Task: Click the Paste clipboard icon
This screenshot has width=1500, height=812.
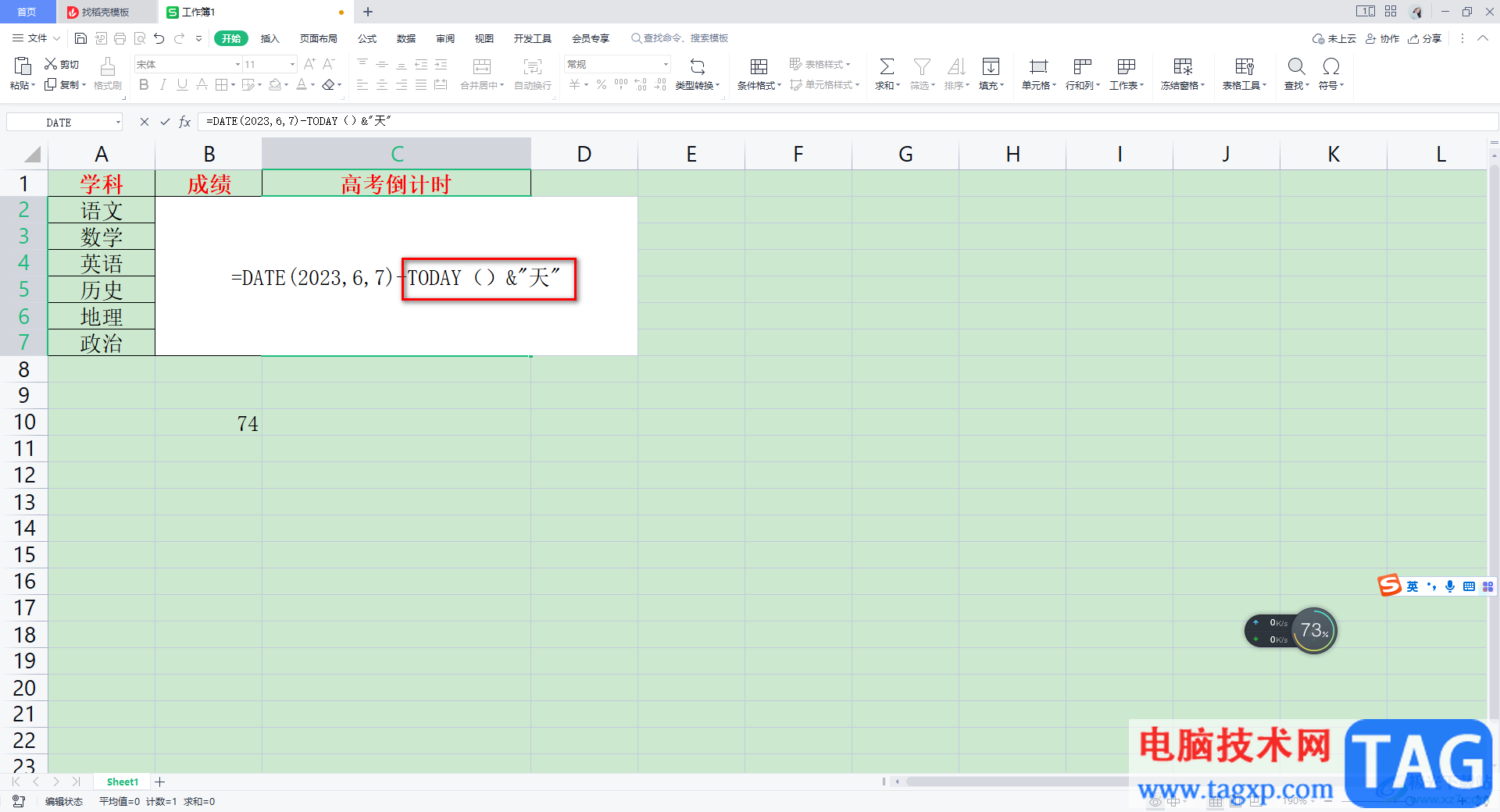Action: pyautogui.click(x=23, y=66)
